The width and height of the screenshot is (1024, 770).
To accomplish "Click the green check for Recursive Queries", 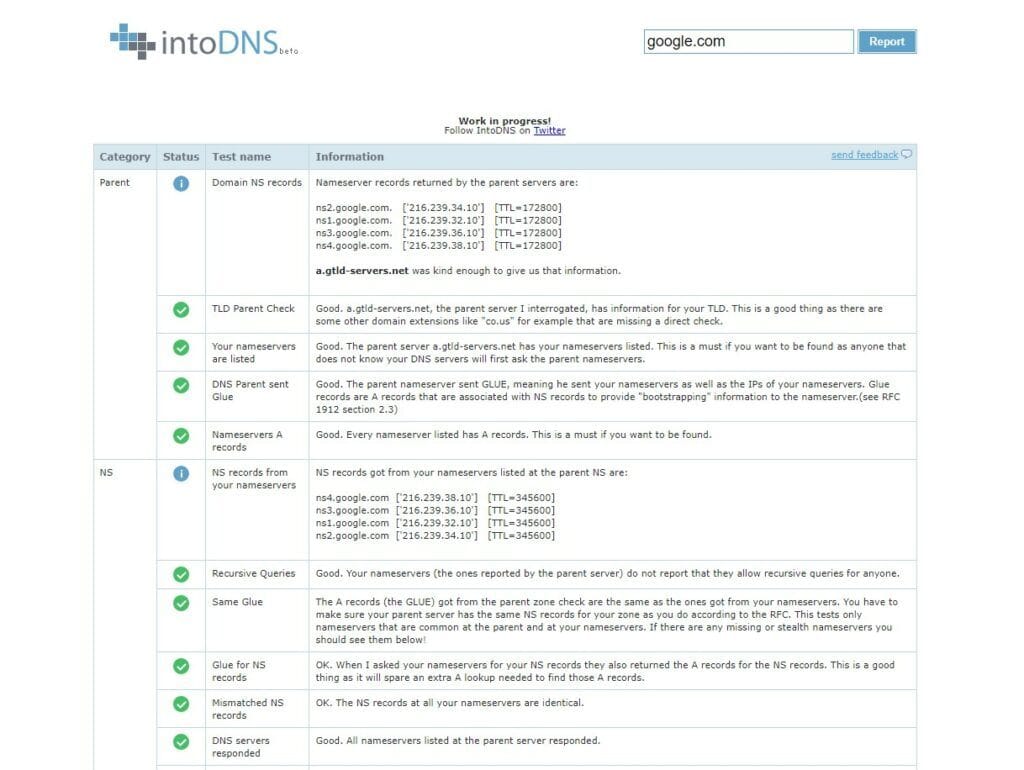I will click(x=181, y=573).
